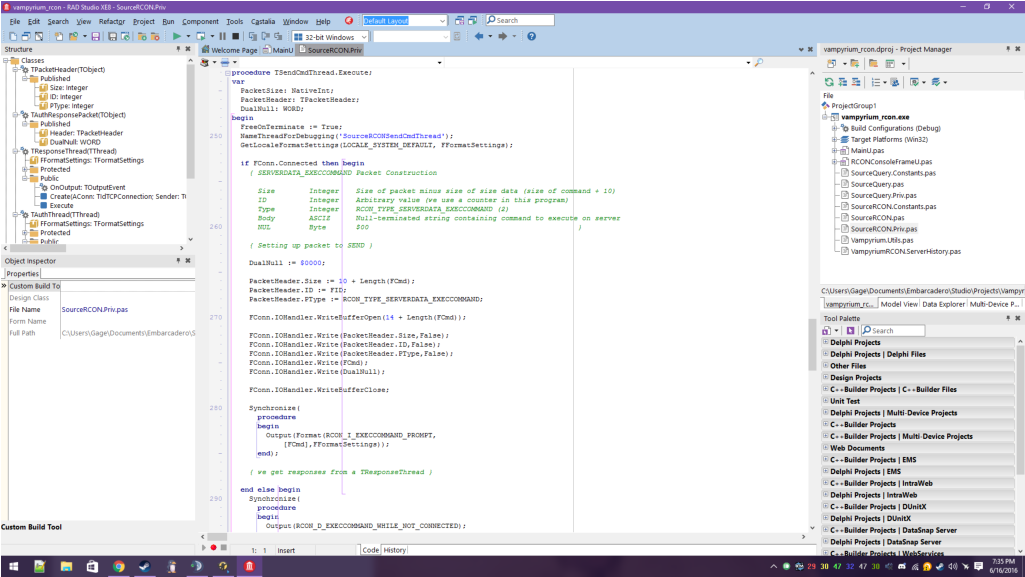This screenshot has width=1025, height=577.
Task: Click Remove Project icon in Project Manager
Action: pyautogui.click(x=873, y=64)
